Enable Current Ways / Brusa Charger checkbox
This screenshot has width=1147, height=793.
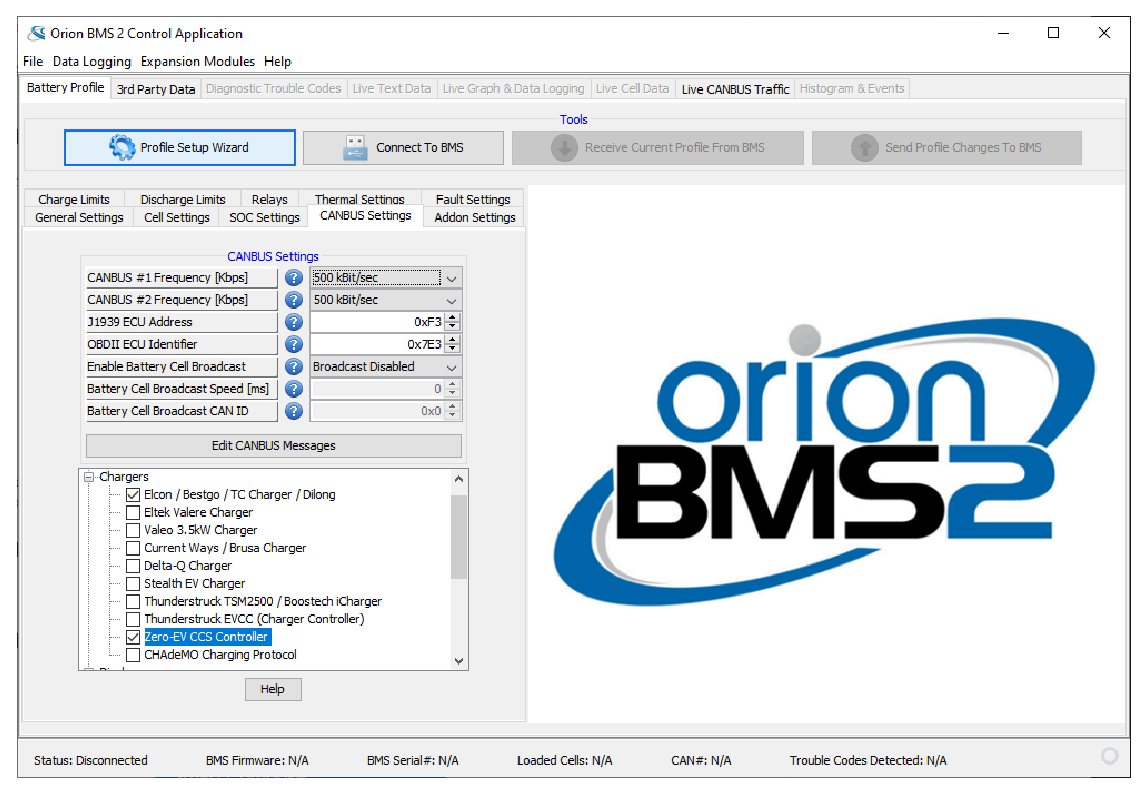pyautogui.click(x=132, y=548)
